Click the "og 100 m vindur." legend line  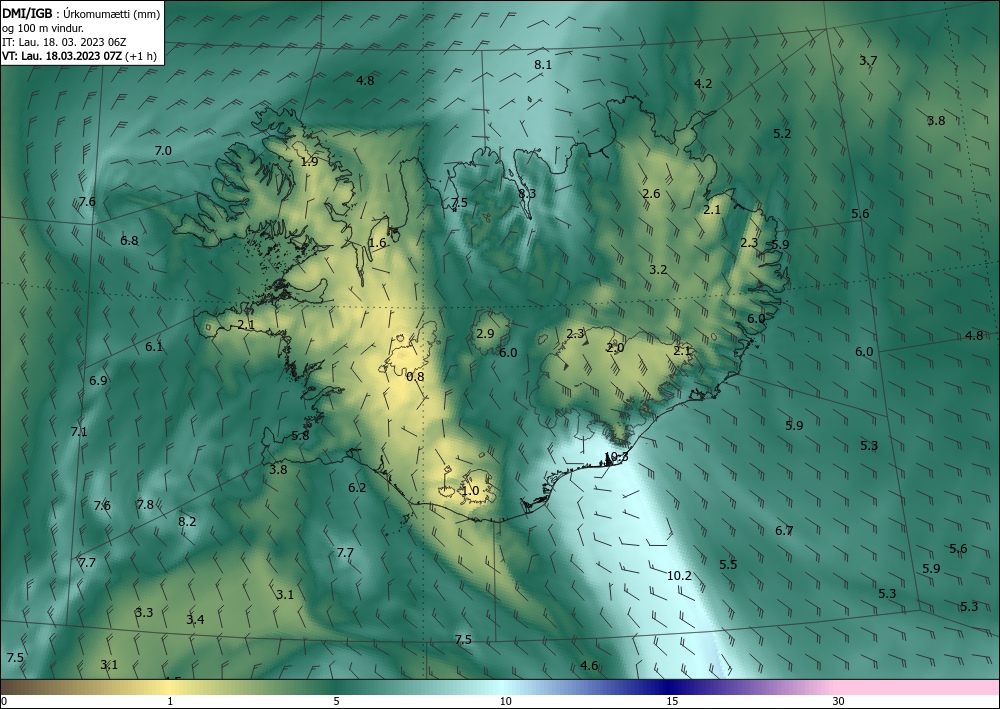[43, 28]
